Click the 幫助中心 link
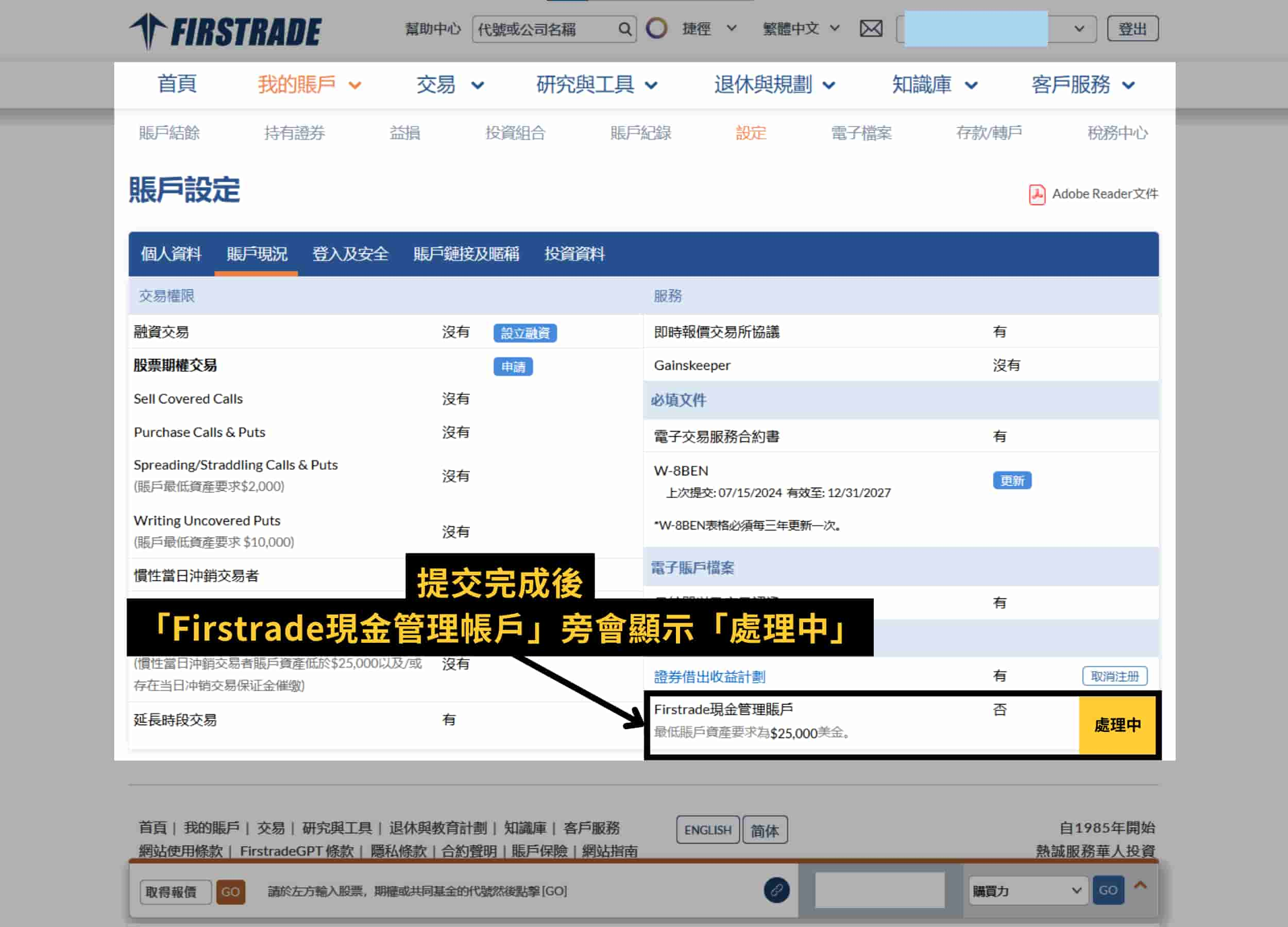 coord(433,29)
